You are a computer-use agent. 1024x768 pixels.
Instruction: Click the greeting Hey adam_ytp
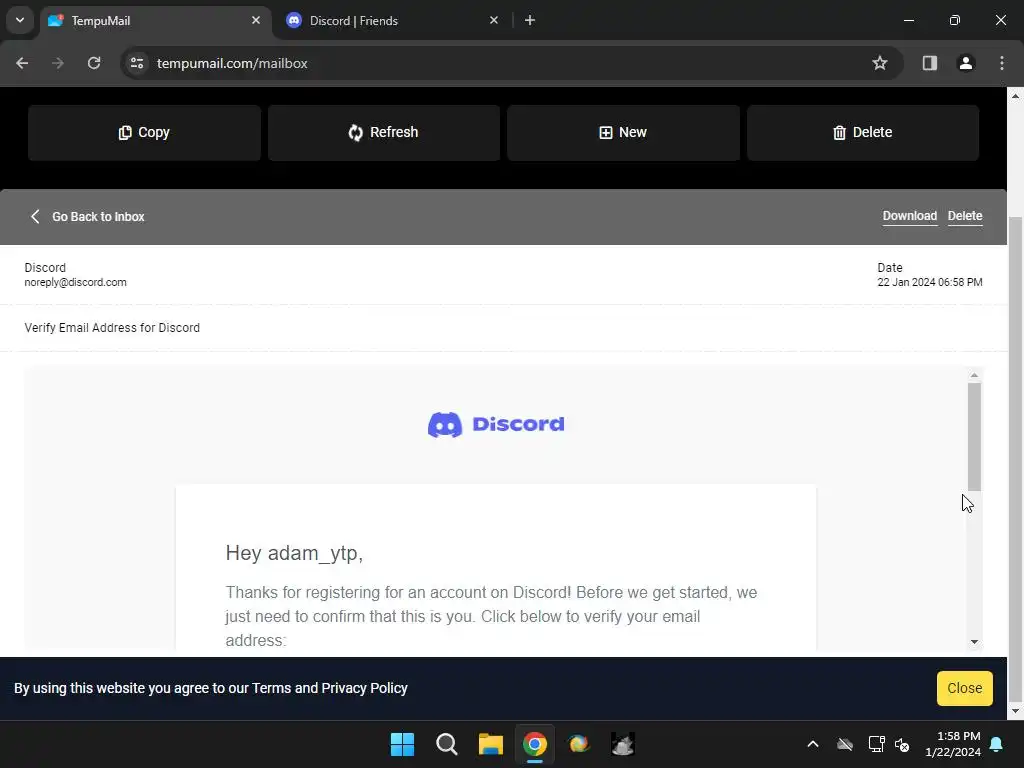pyautogui.click(x=295, y=554)
